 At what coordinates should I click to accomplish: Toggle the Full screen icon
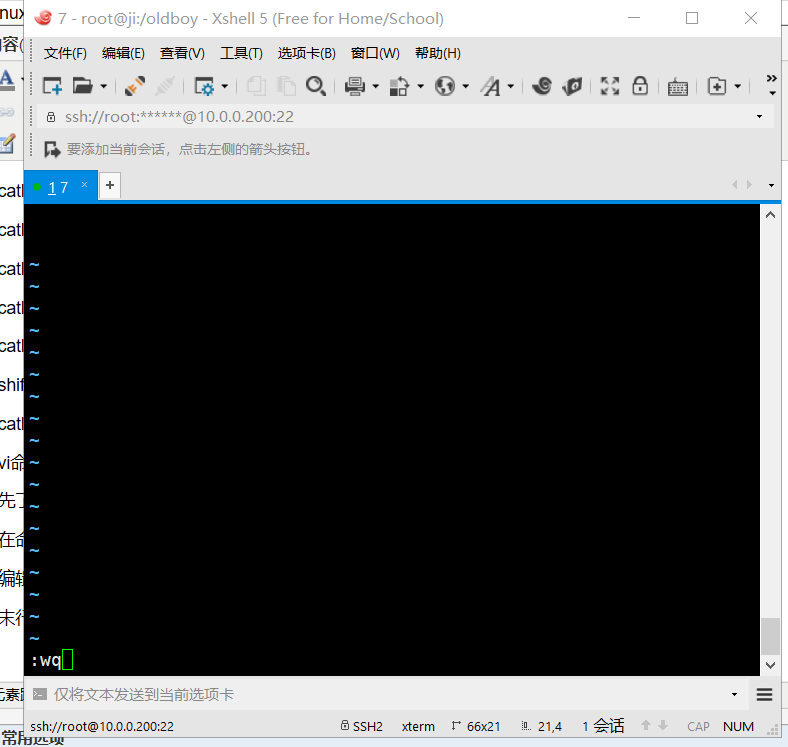point(610,86)
